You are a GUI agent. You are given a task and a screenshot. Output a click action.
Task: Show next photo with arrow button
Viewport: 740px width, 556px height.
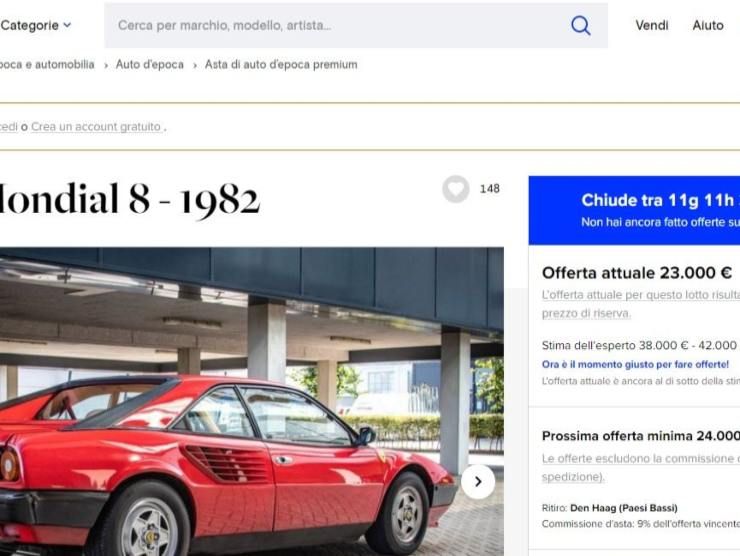point(478,481)
